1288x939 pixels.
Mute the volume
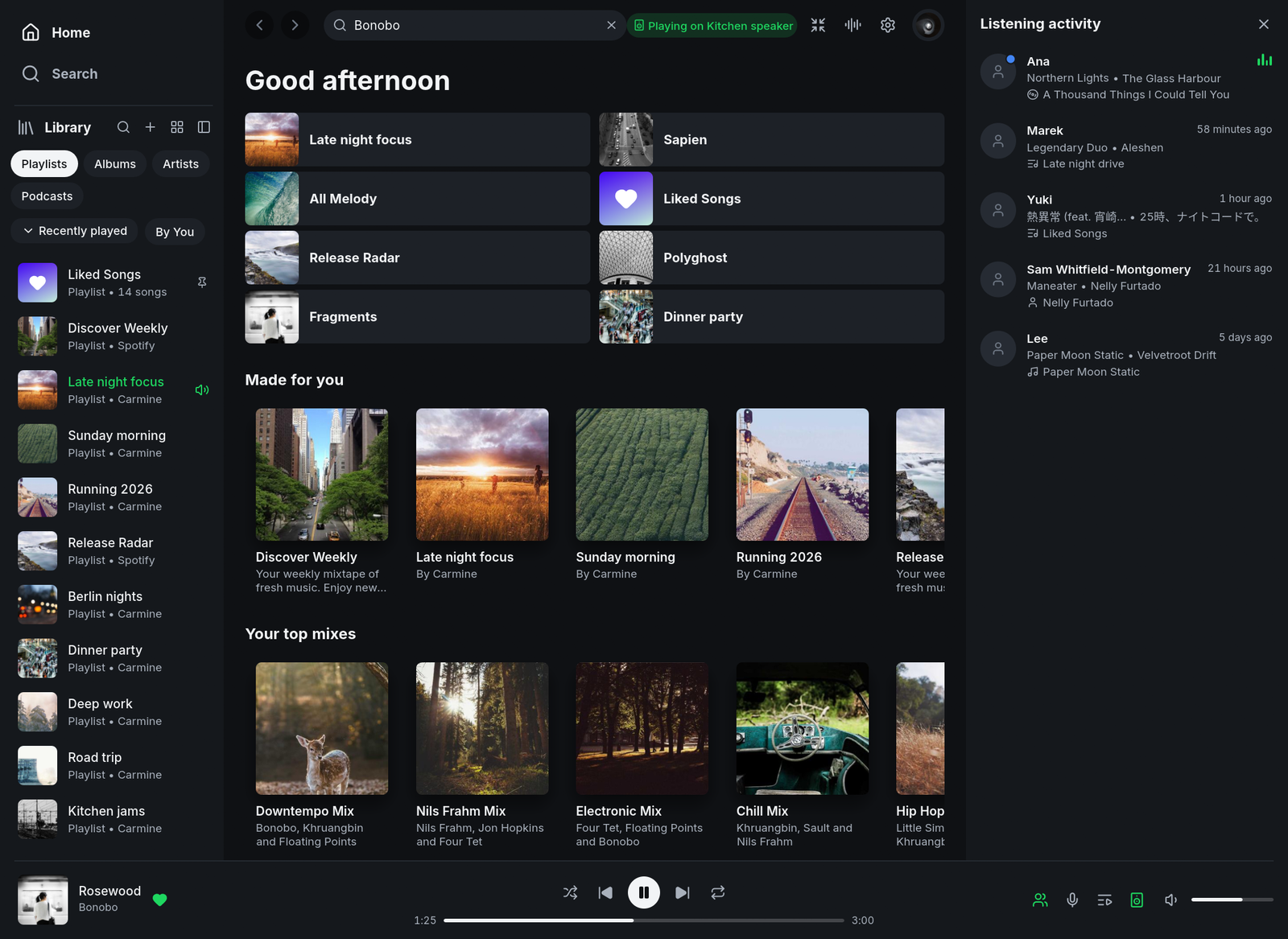coord(1171,900)
